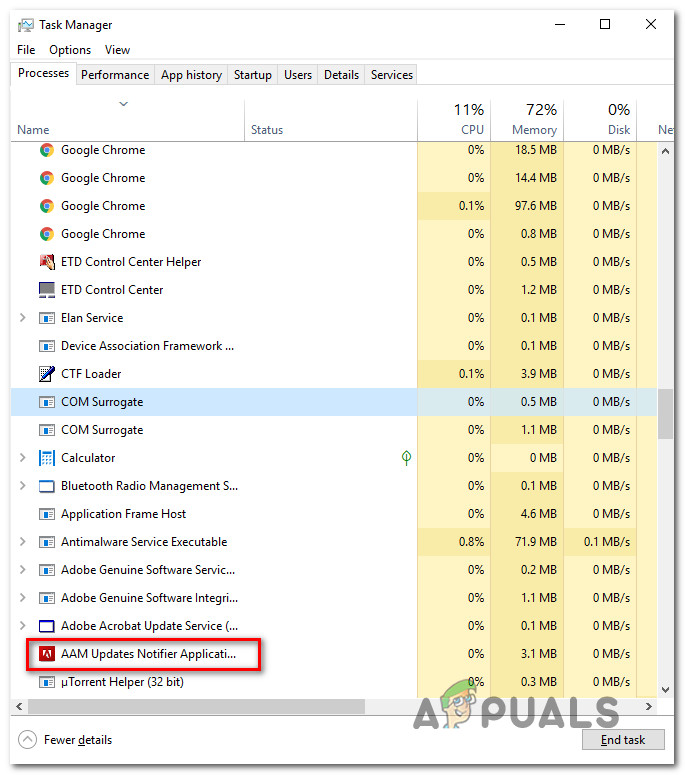Click the 0.1 MB/s disk value
The width and height of the screenshot is (685, 775).
point(607,542)
